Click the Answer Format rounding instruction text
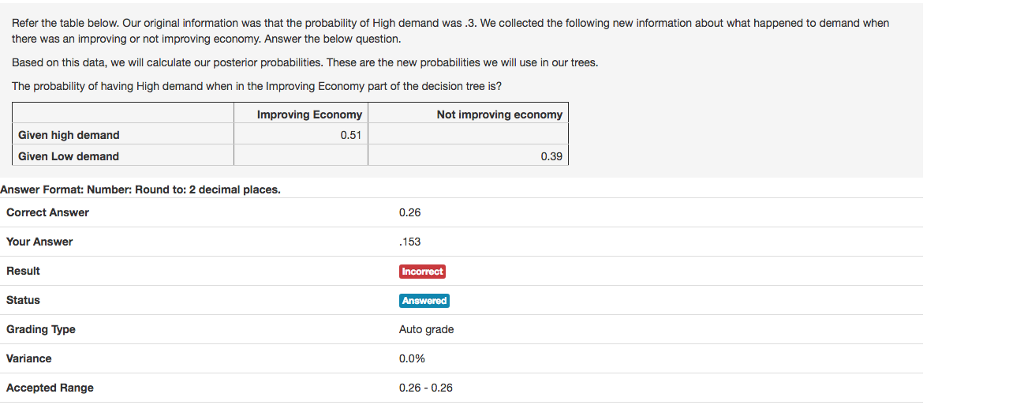 [x=141, y=189]
